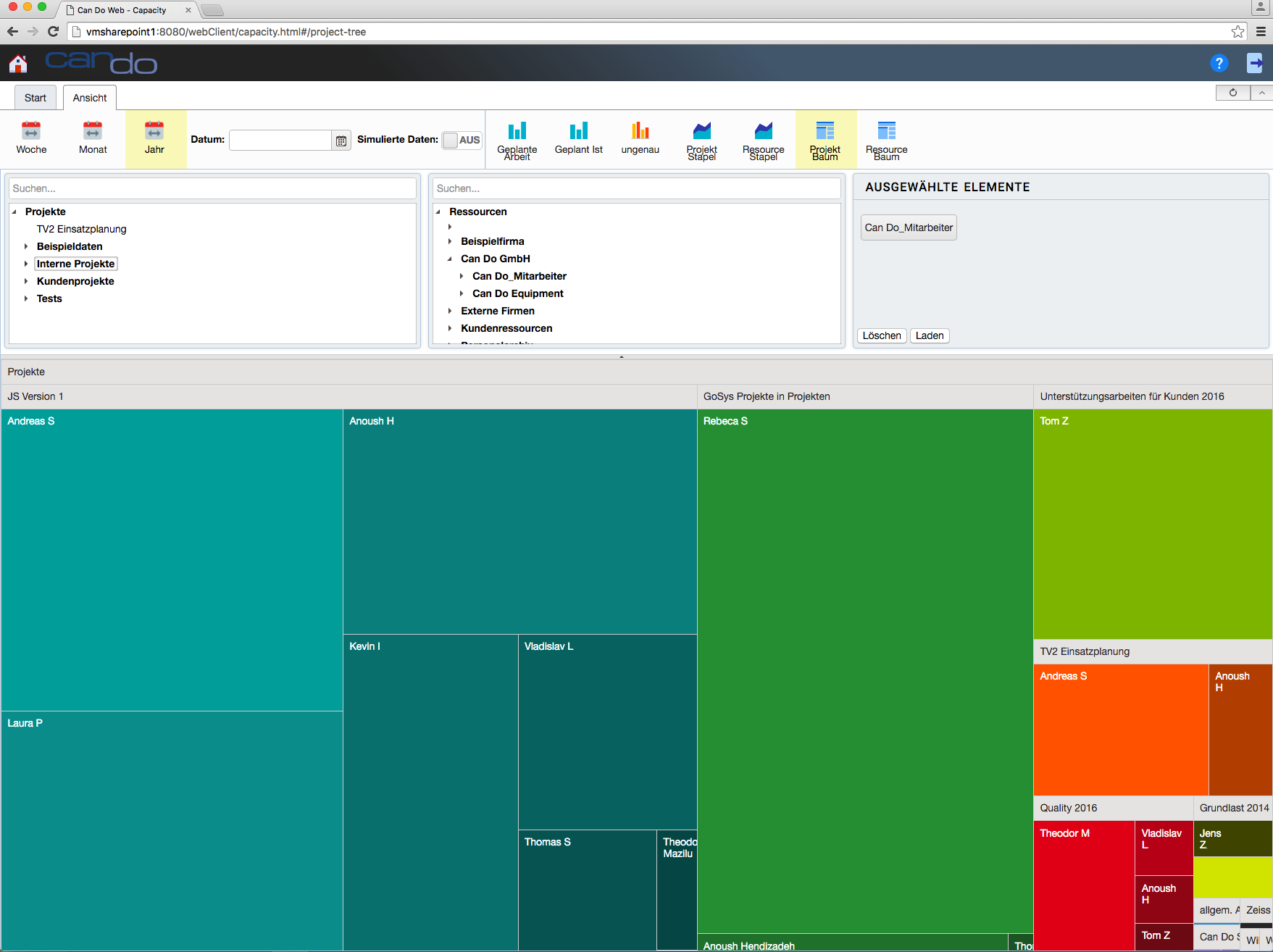Collapse the Ressourcen root node
This screenshot has width=1273, height=952.
tap(438, 212)
